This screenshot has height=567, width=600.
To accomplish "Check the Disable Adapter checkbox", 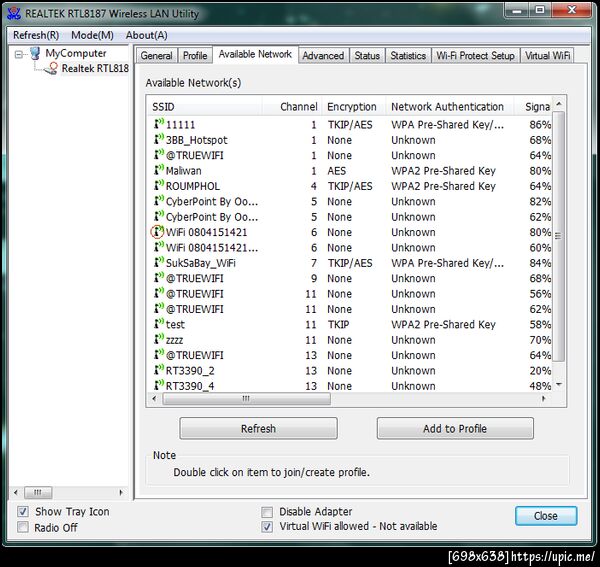I will point(267,512).
